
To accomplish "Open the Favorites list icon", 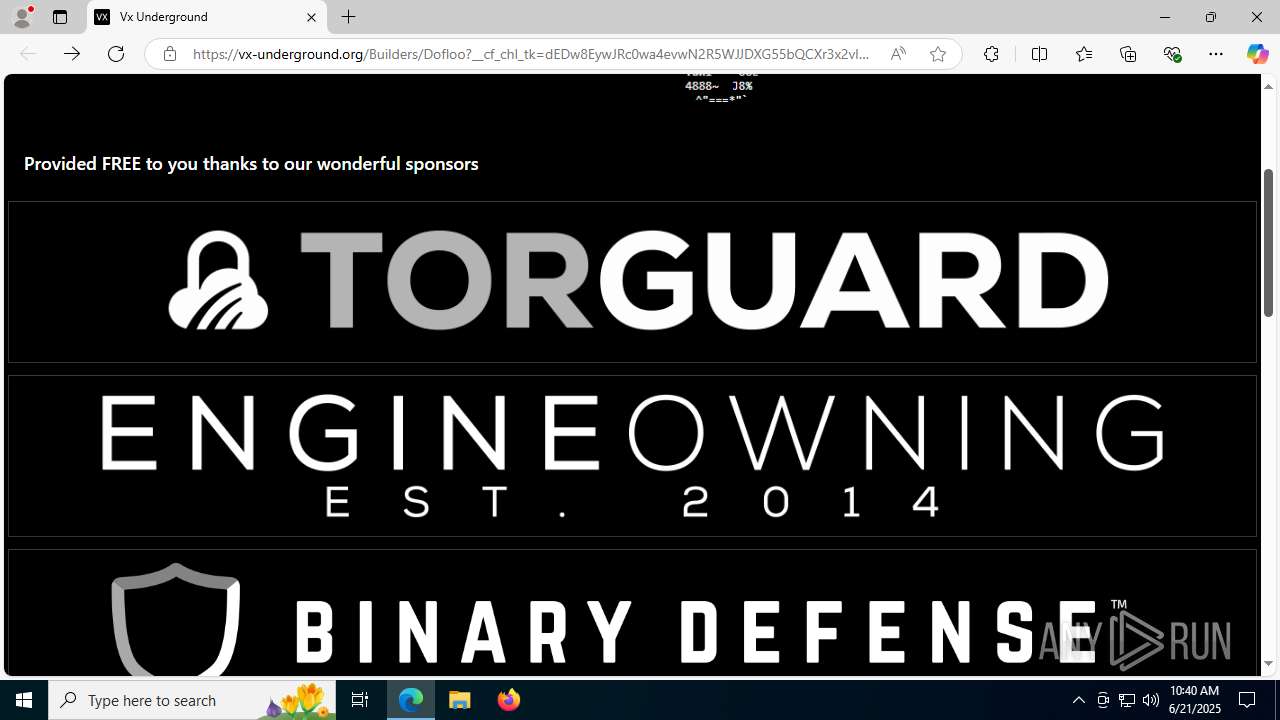I will tap(1083, 54).
